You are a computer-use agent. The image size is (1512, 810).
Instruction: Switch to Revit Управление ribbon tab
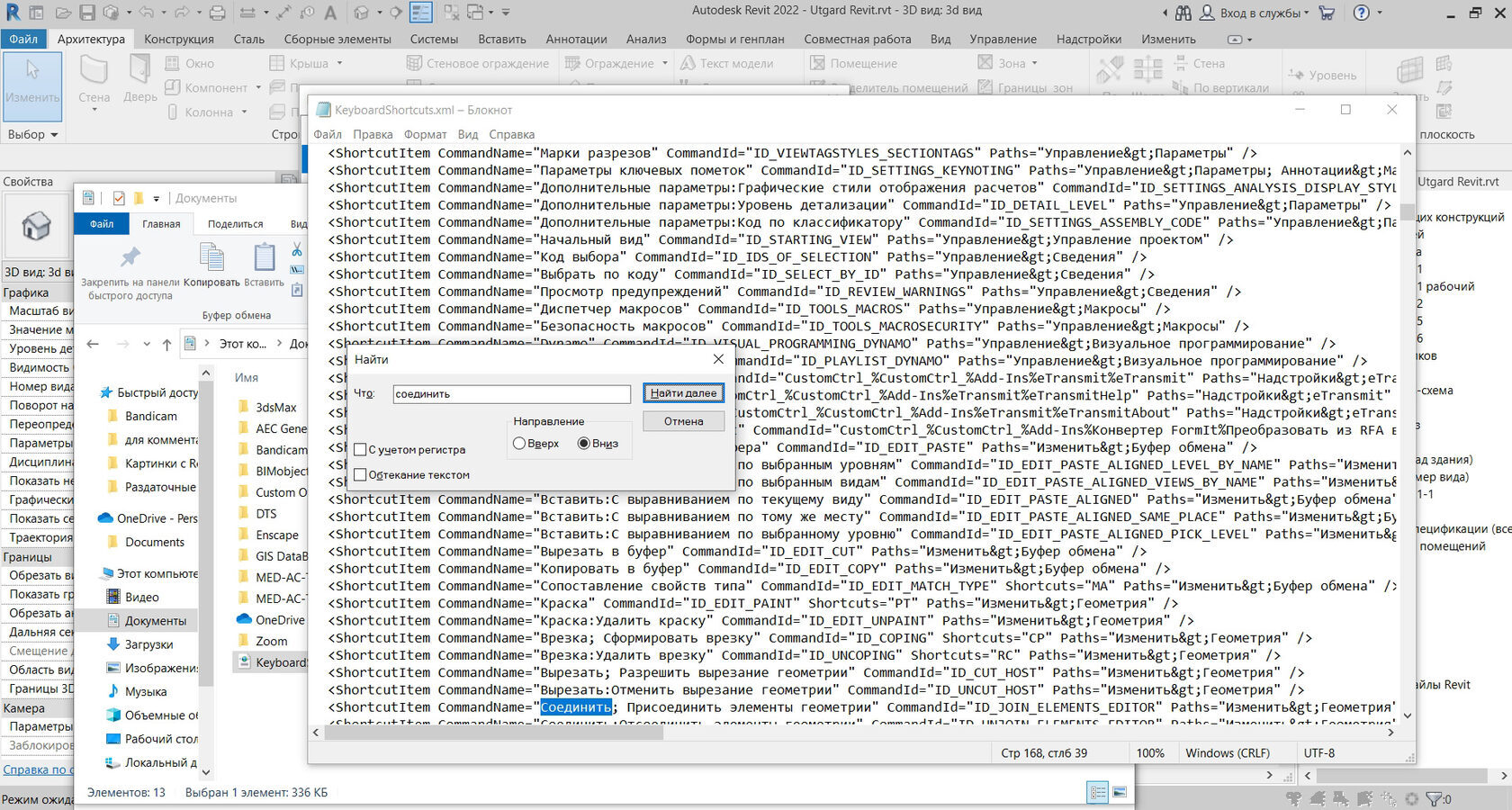coord(1003,39)
